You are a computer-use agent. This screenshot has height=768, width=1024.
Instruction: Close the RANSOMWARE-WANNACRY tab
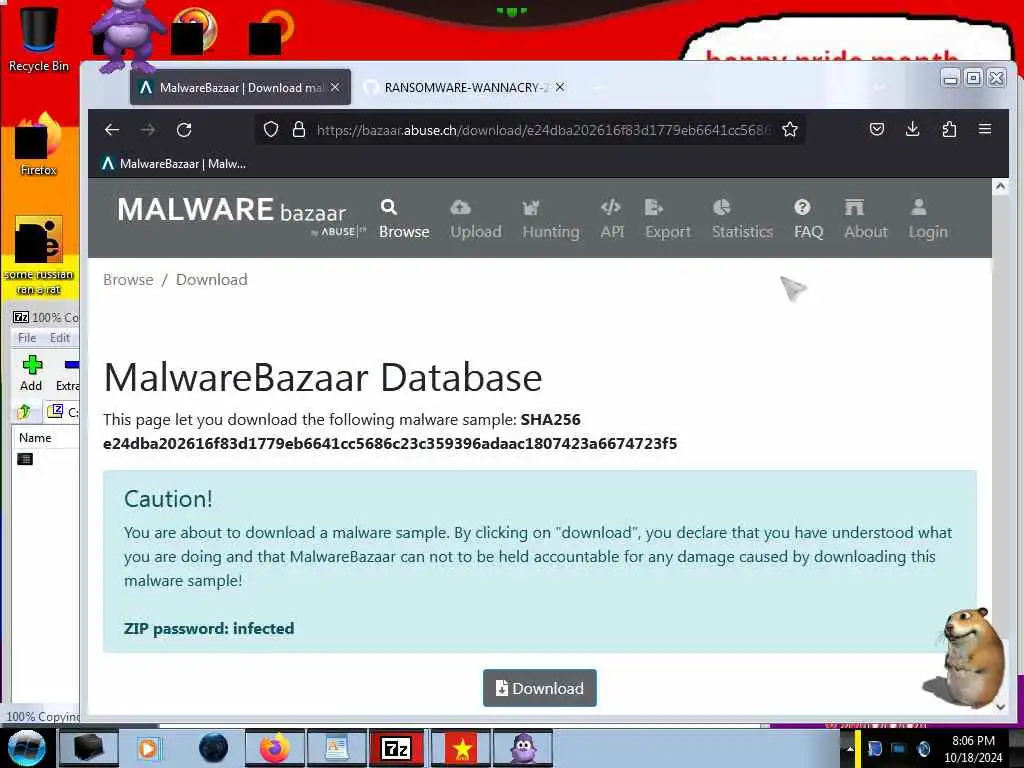pos(560,87)
